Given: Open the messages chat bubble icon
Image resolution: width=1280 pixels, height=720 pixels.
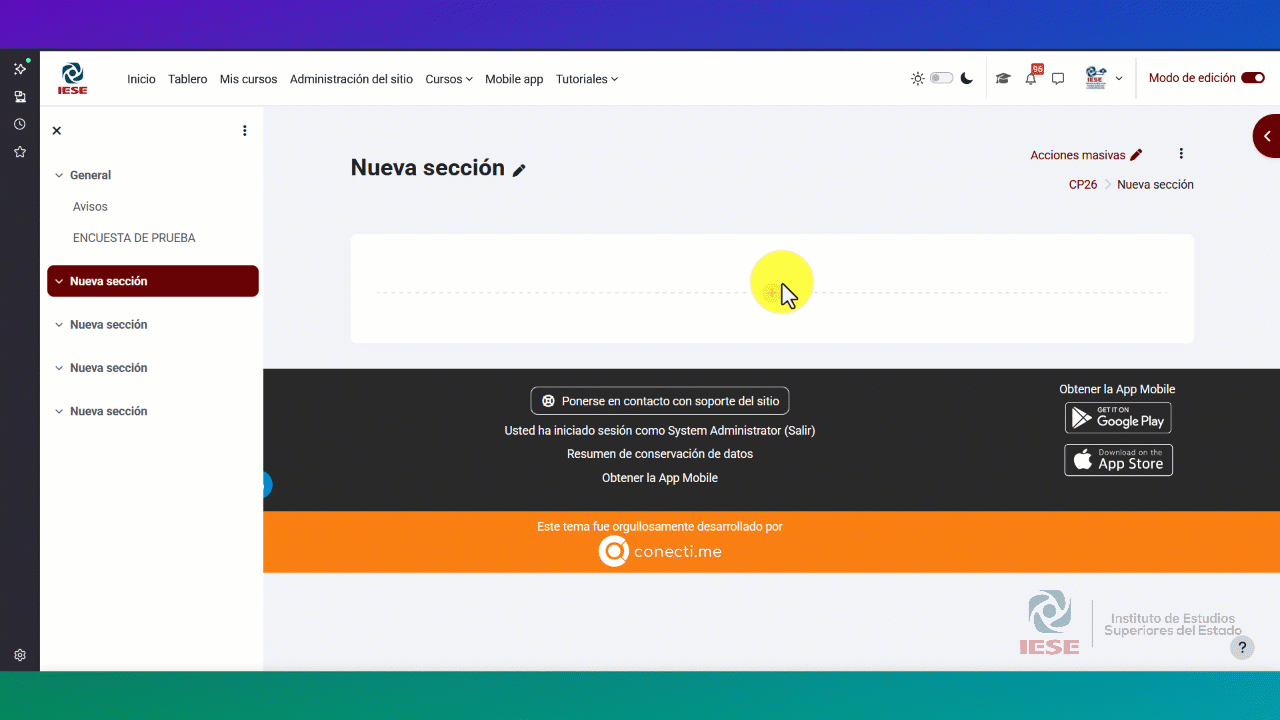Looking at the screenshot, I should tap(1058, 78).
